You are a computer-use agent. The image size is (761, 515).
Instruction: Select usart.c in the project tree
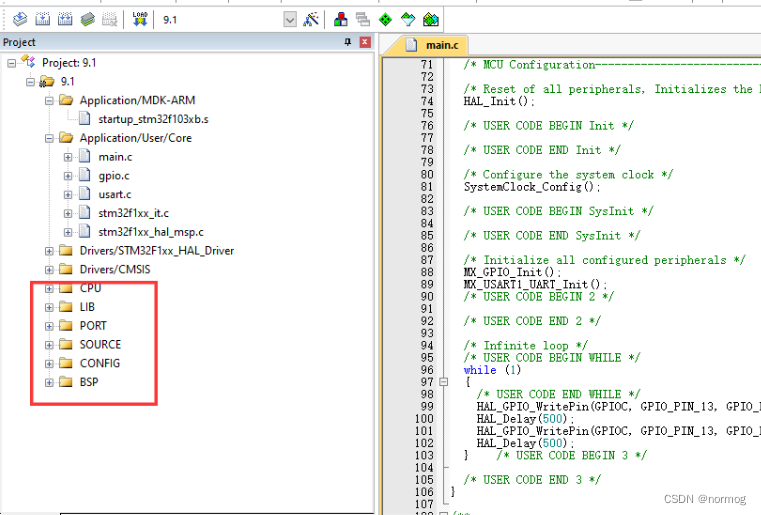click(115, 194)
